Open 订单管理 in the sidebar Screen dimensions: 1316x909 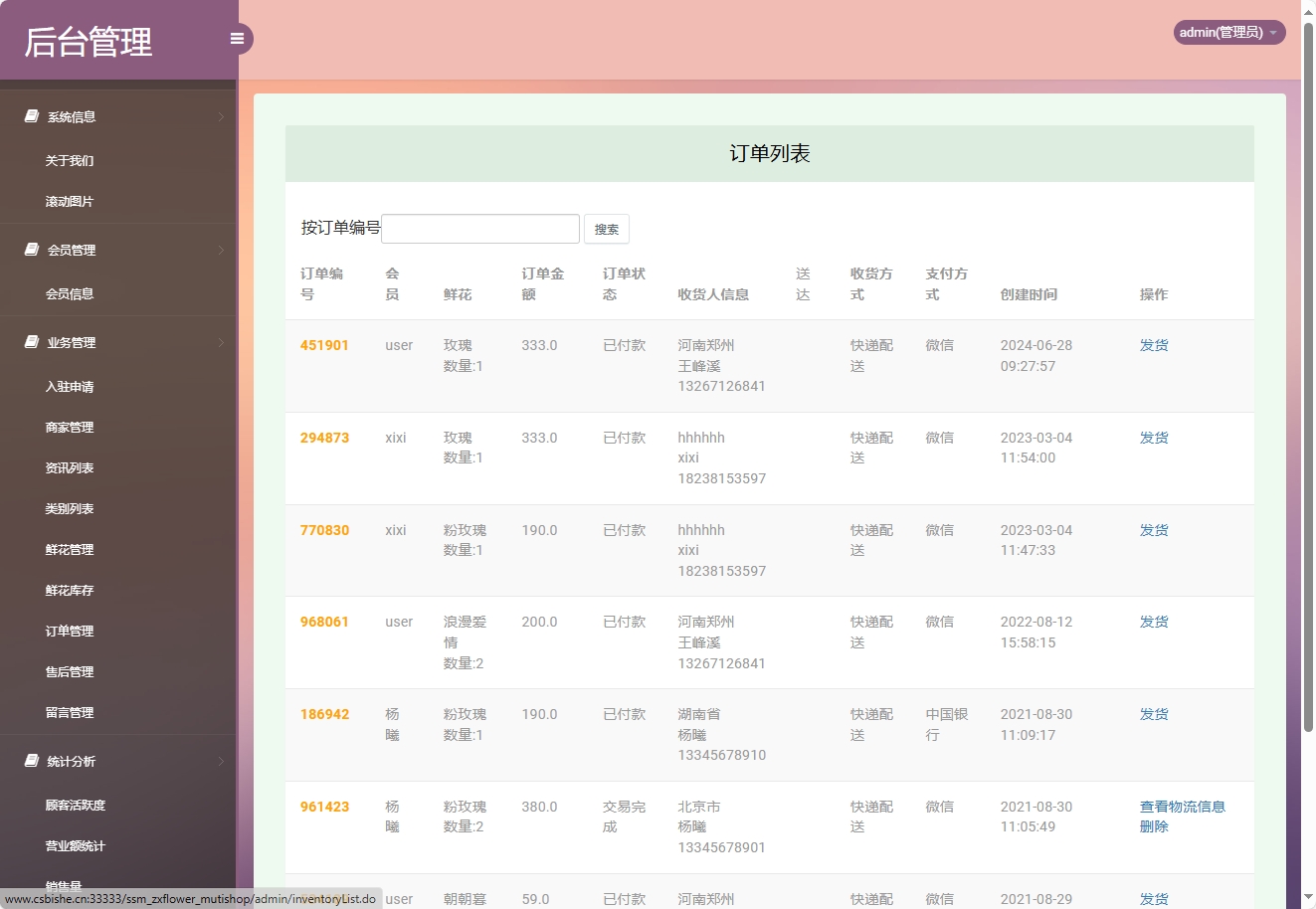[x=70, y=632]
